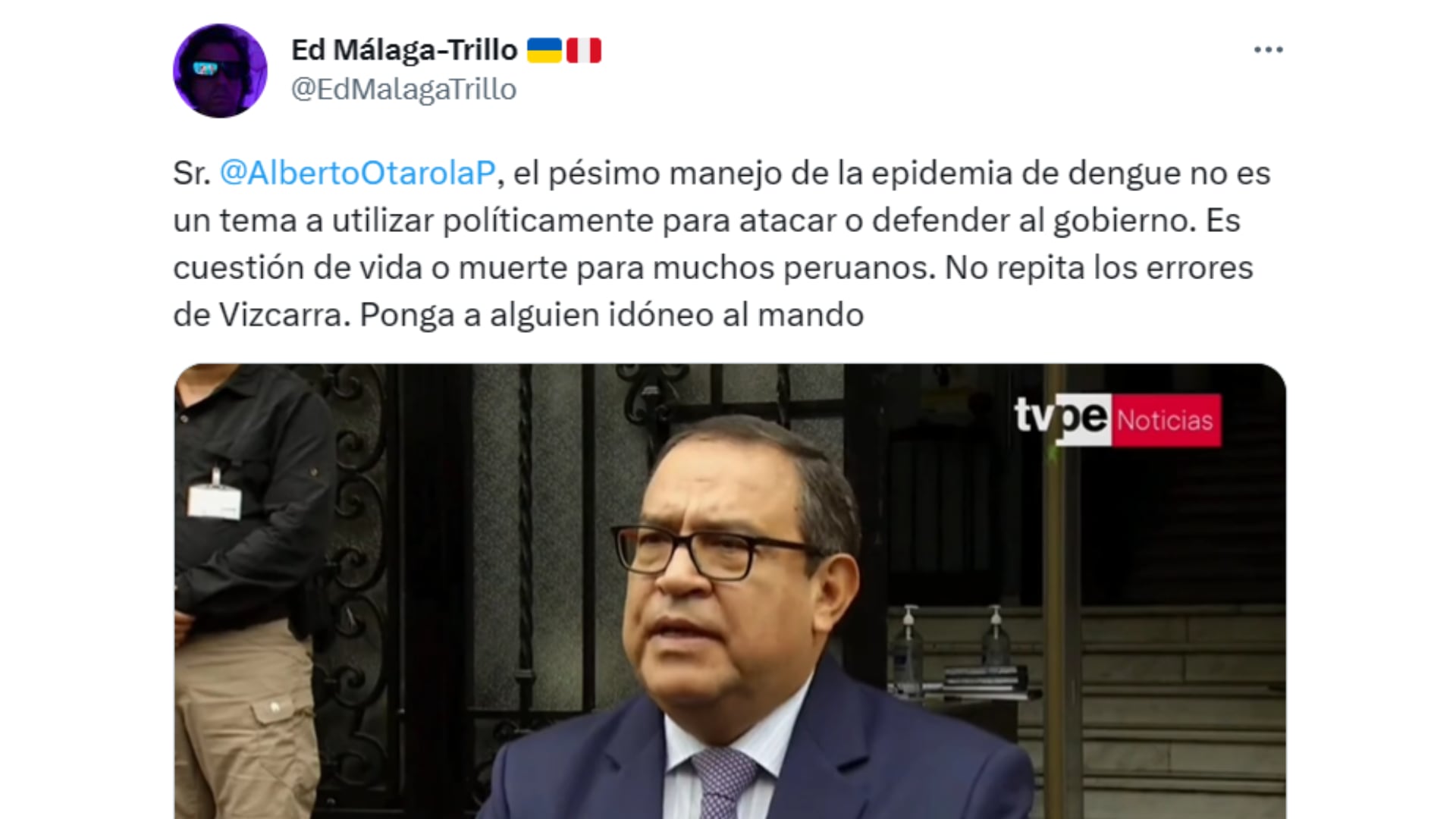Click the white ID badge on the guard

click(x=215, y=501)
